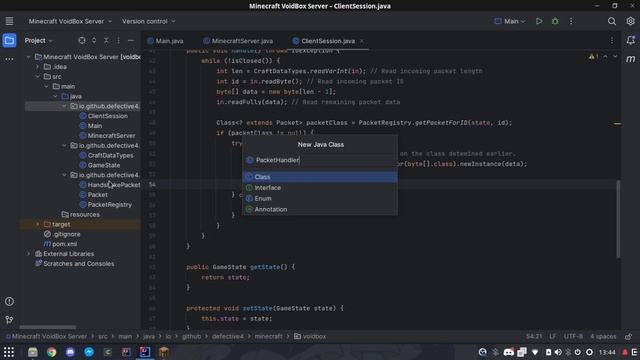Expand the target folder
The image size is (640, 360).
(x=38, y=224)
